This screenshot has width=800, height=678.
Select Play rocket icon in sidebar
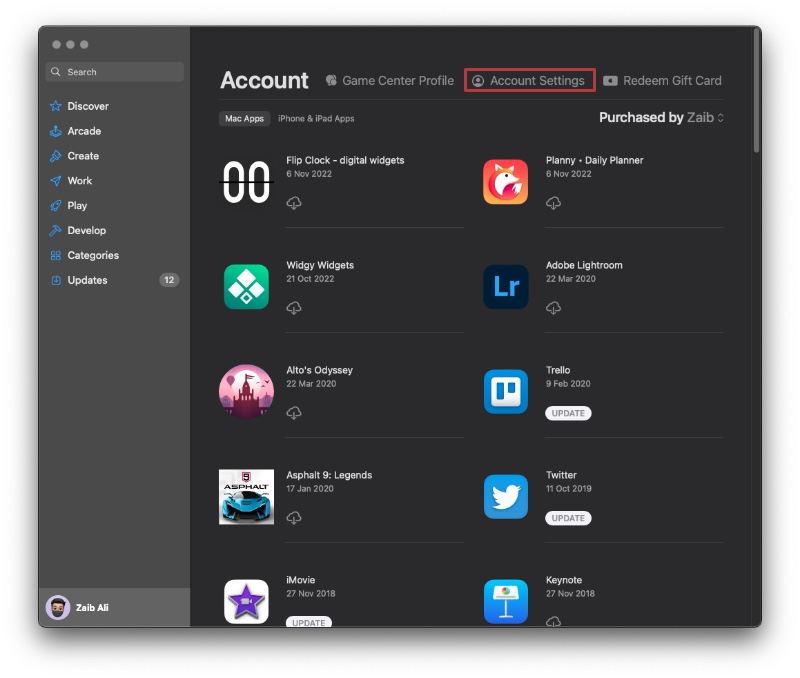[56, 206]
